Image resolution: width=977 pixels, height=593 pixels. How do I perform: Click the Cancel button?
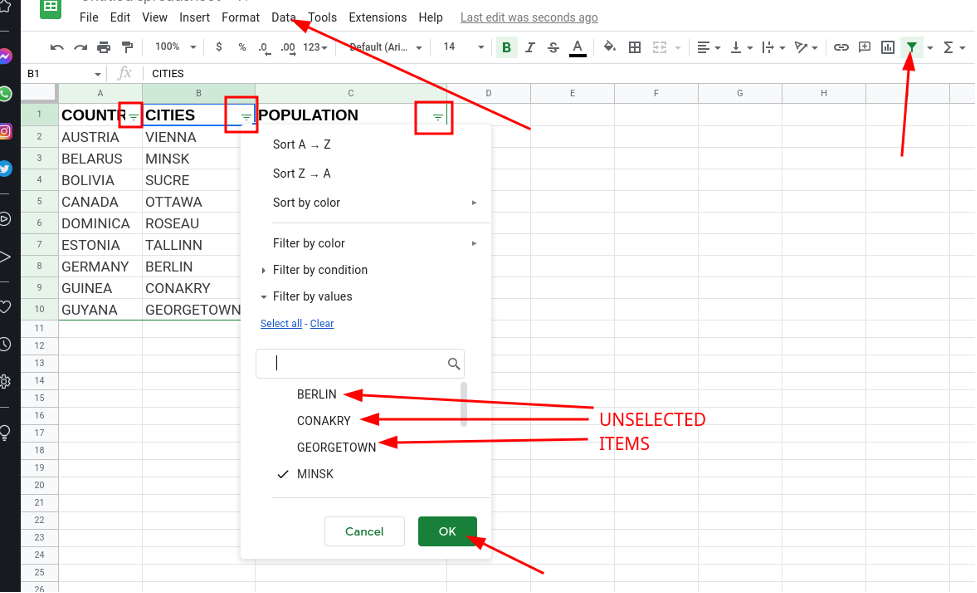365,531
